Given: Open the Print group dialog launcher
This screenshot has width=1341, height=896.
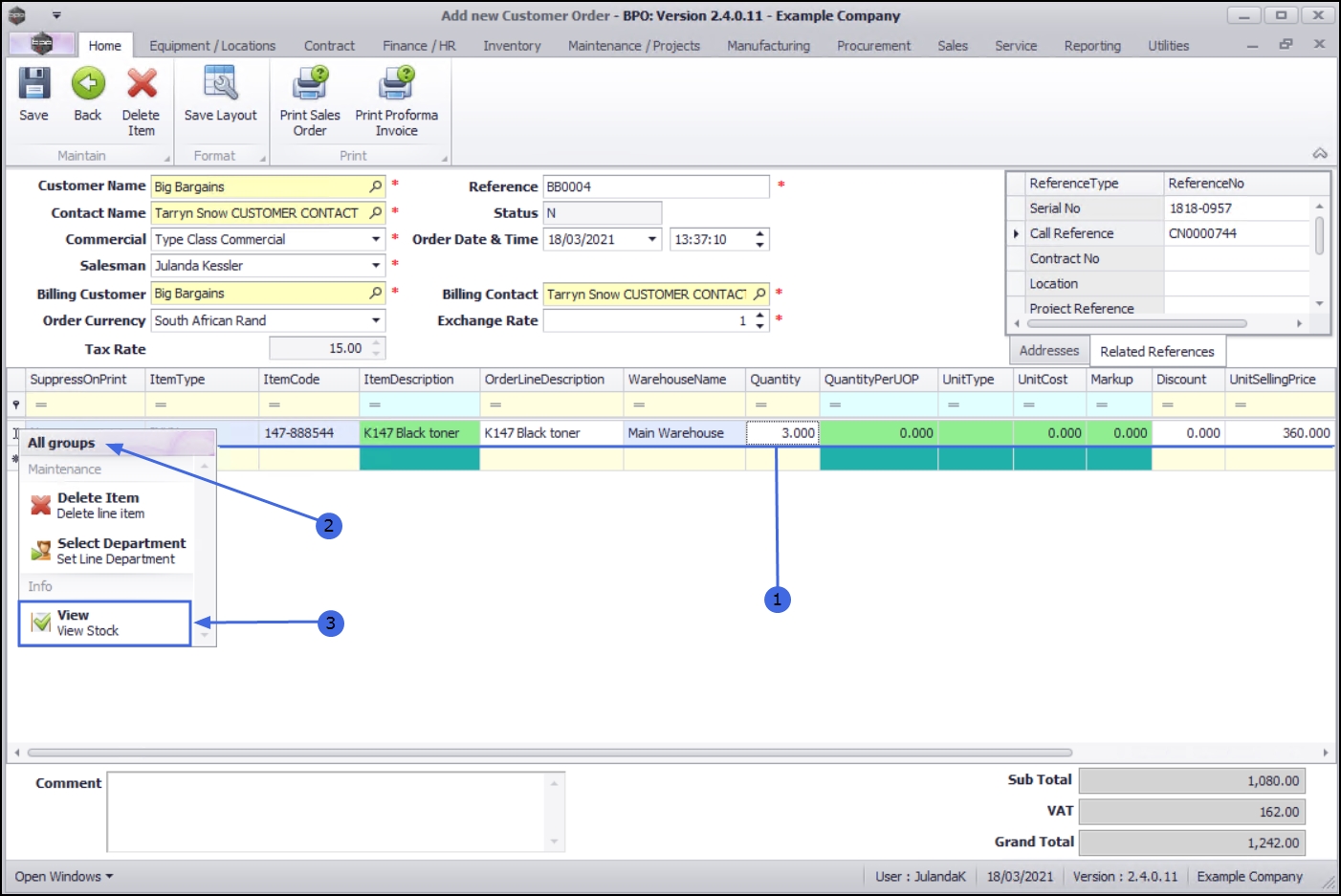Looking at the screenshot, I should point(445,159).
